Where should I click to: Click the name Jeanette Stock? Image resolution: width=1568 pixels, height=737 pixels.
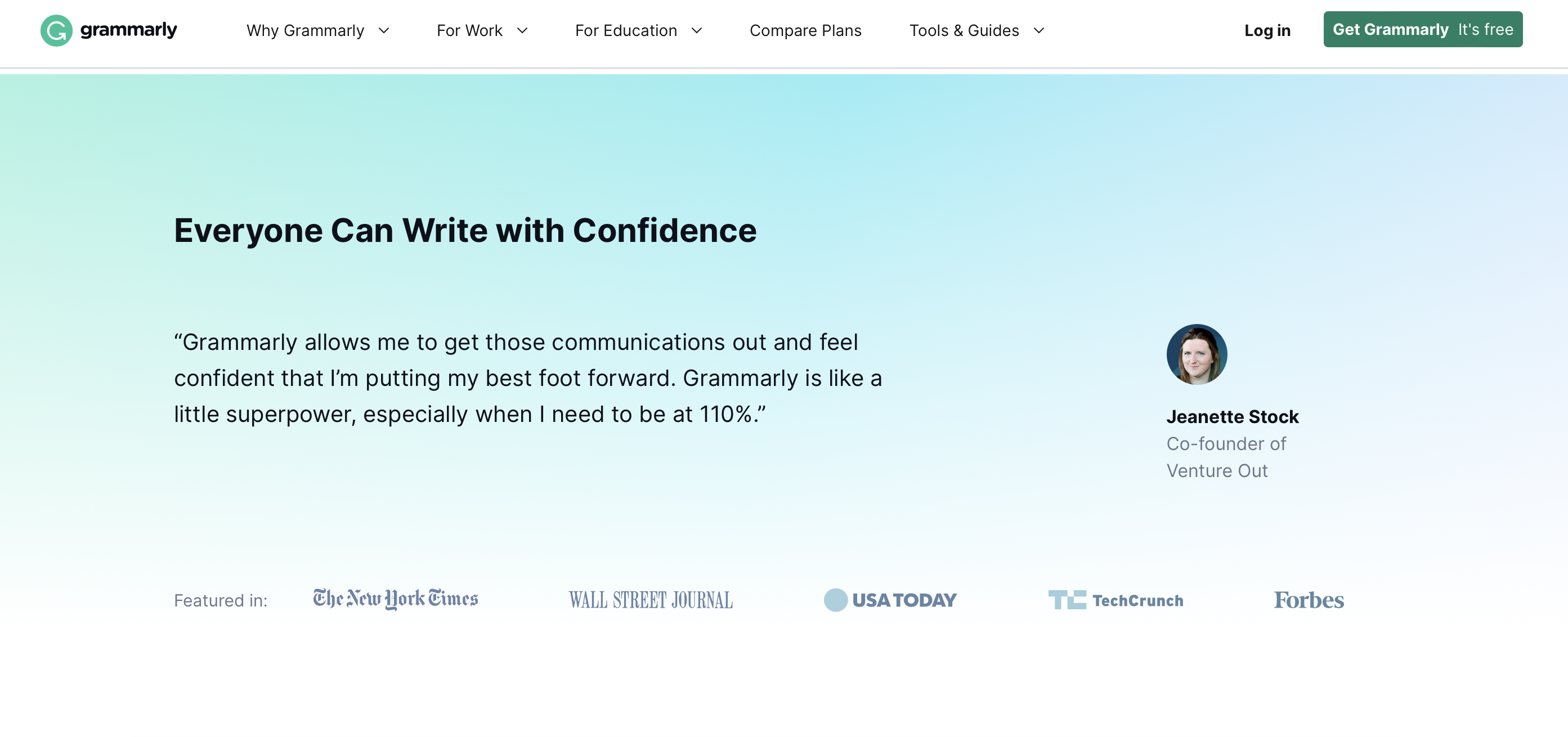1232,417
